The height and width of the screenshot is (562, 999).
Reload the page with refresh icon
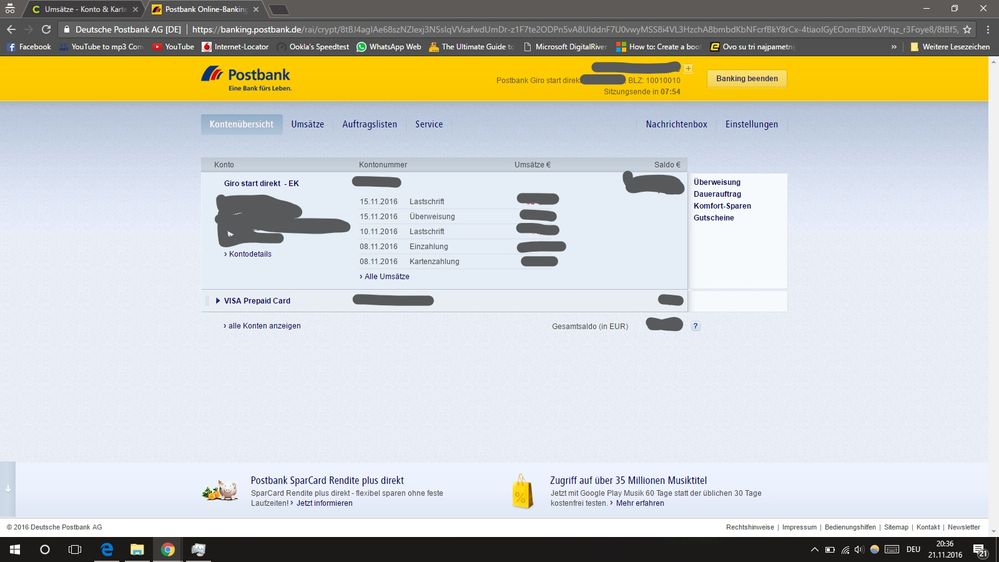[46, 29]
